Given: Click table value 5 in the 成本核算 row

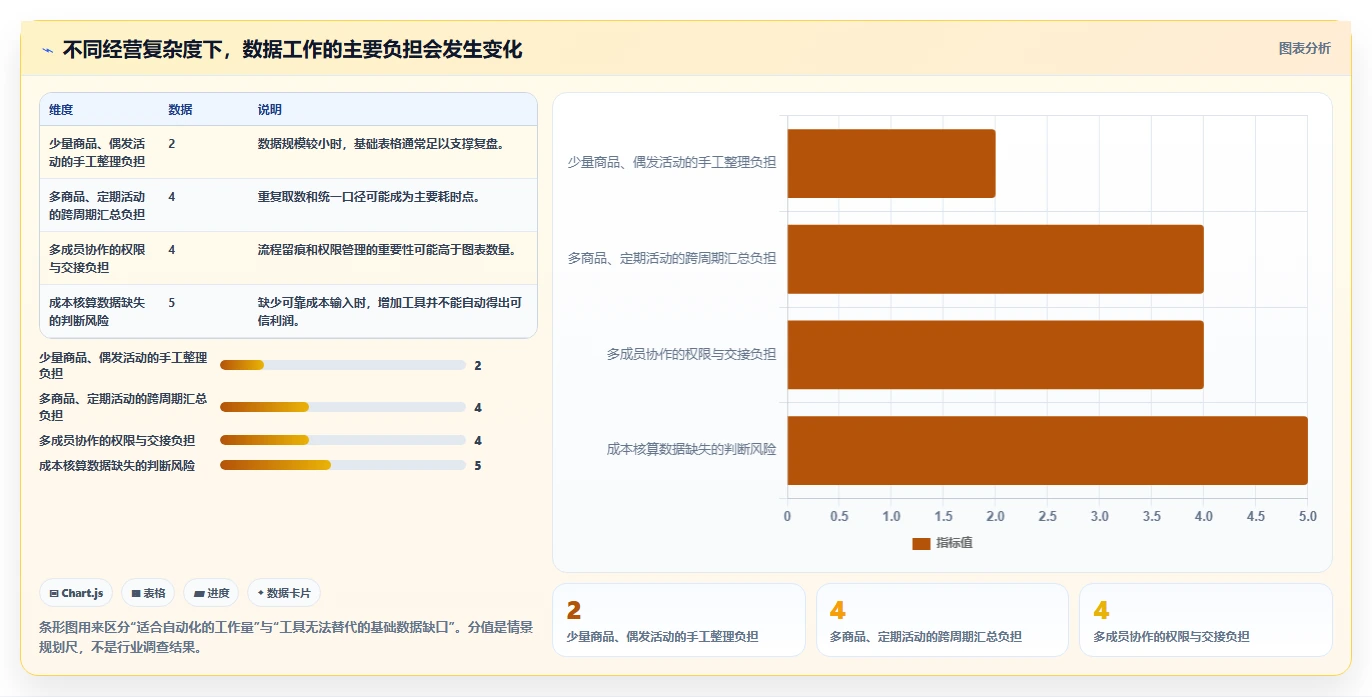Looking at the screenshot, I should pyautogui.click(x=172, y=302).
